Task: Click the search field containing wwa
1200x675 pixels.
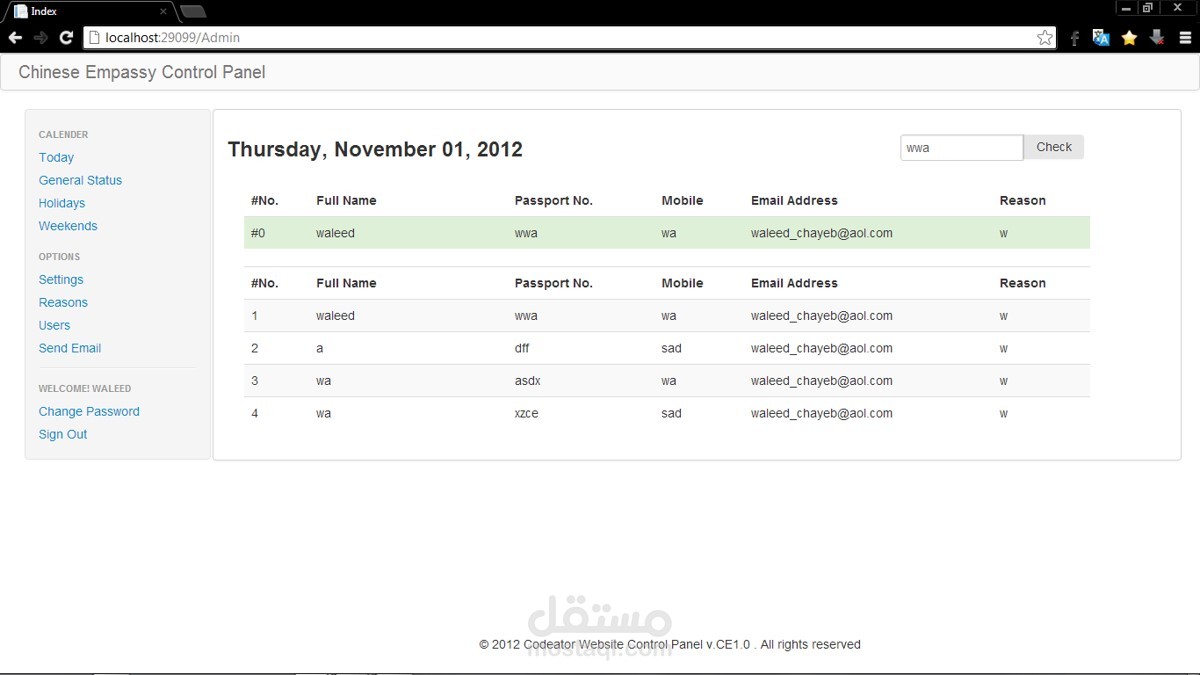Action: tap(962, 147)
